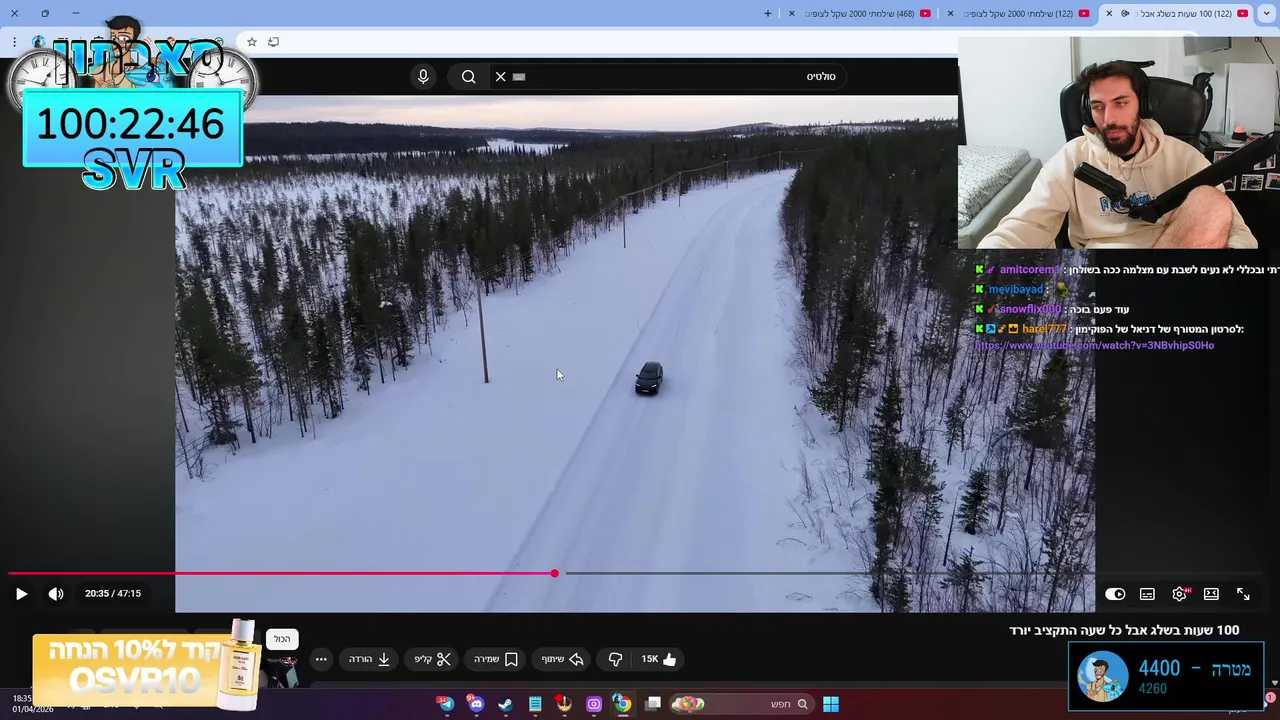The width and height of the screenshot is (1280, 720).
Task: Open the שיתוף share button
Action: pos(563,659)
